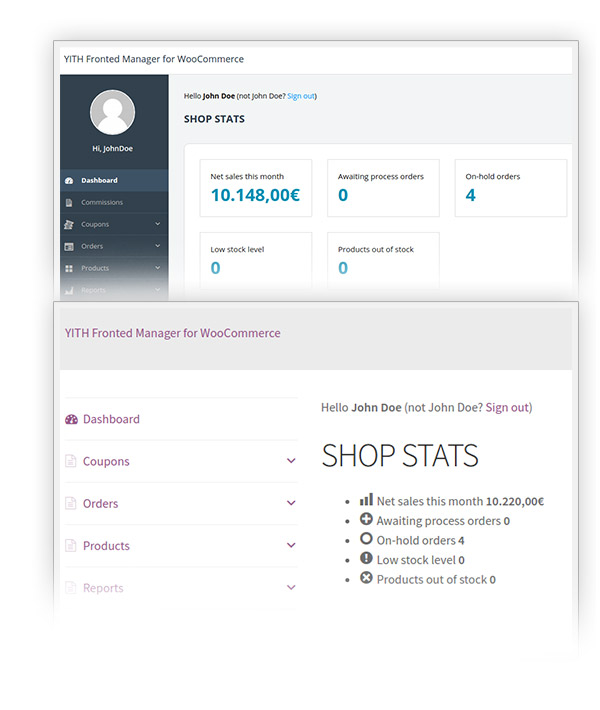The width and height of the screenshot is (600, 710).
Task: Click the plus icon beside Awaiting process orders
Action: [366, 520]
